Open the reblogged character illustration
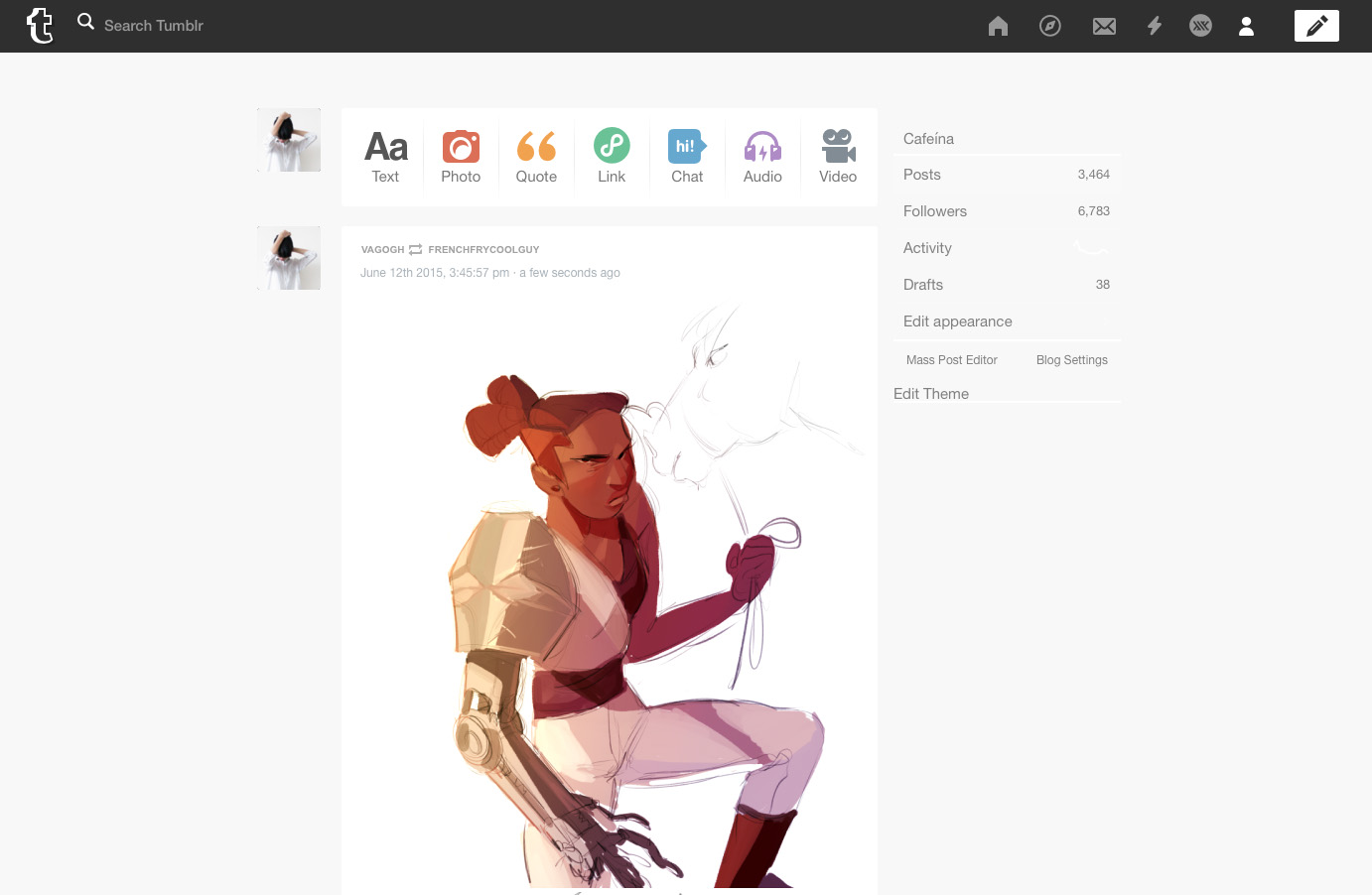 pos(610,595)
